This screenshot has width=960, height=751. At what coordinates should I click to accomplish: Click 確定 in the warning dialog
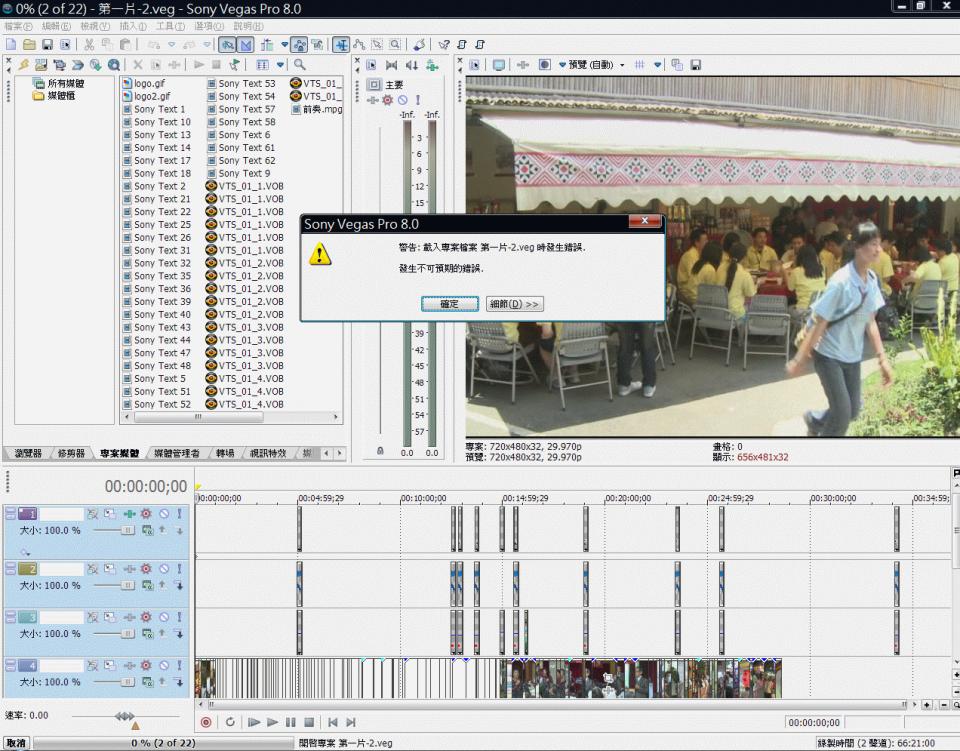click(x=449, y=303)
